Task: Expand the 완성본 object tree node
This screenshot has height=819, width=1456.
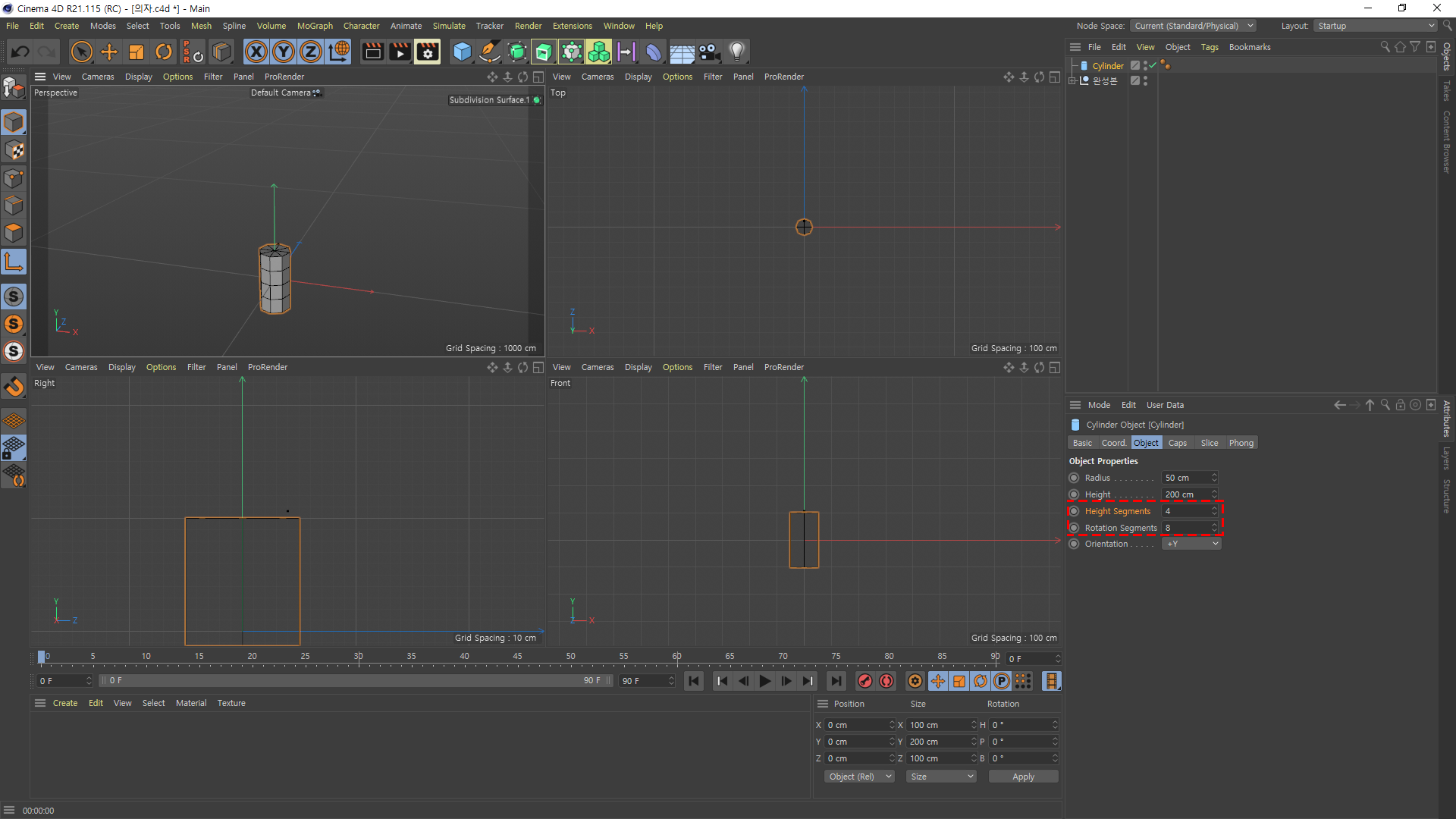Action: 1072,80
